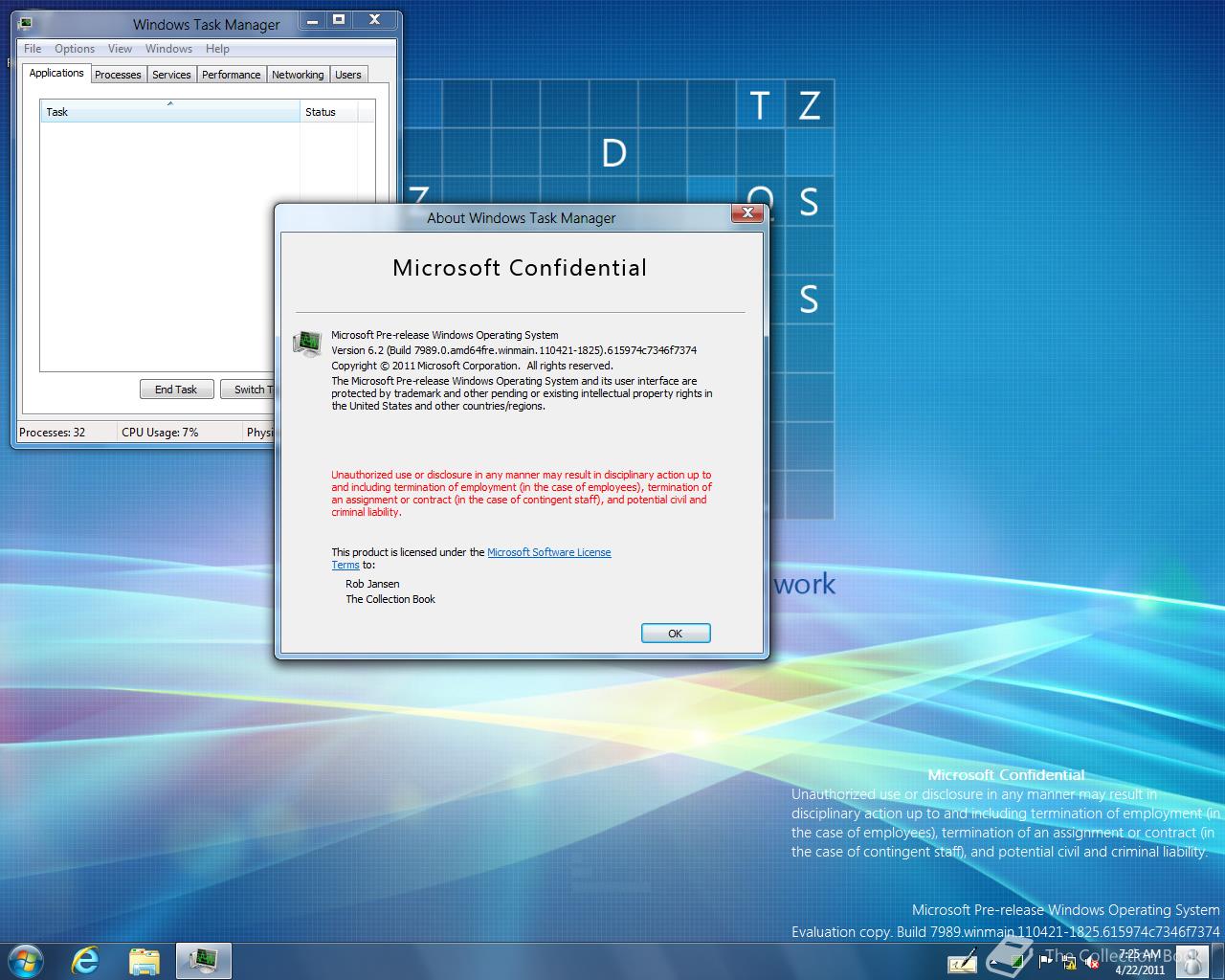Sort by the Status column header
1225x980 pixels.
(x=328, y=112)
